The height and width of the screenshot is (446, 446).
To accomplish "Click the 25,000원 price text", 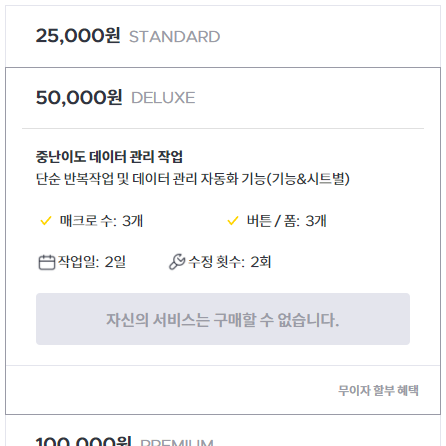I will click(78, 36).
